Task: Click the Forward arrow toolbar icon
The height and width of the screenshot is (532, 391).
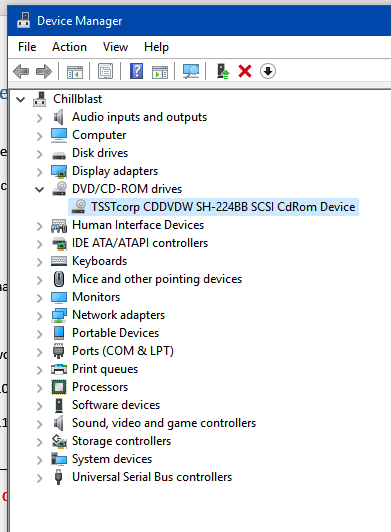Action: [x=44, y=72]
